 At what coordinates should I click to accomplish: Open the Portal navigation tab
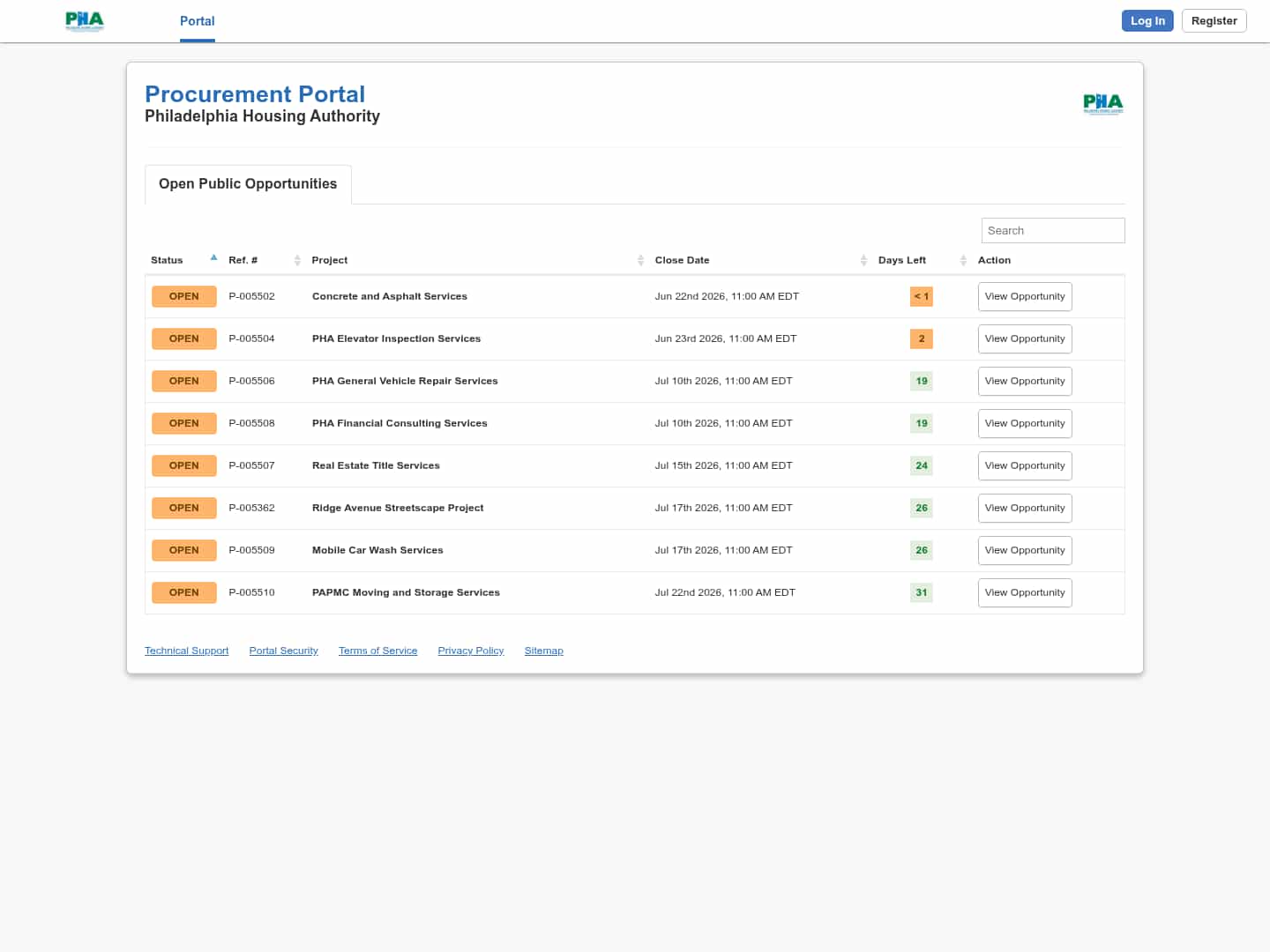[198, 21]
